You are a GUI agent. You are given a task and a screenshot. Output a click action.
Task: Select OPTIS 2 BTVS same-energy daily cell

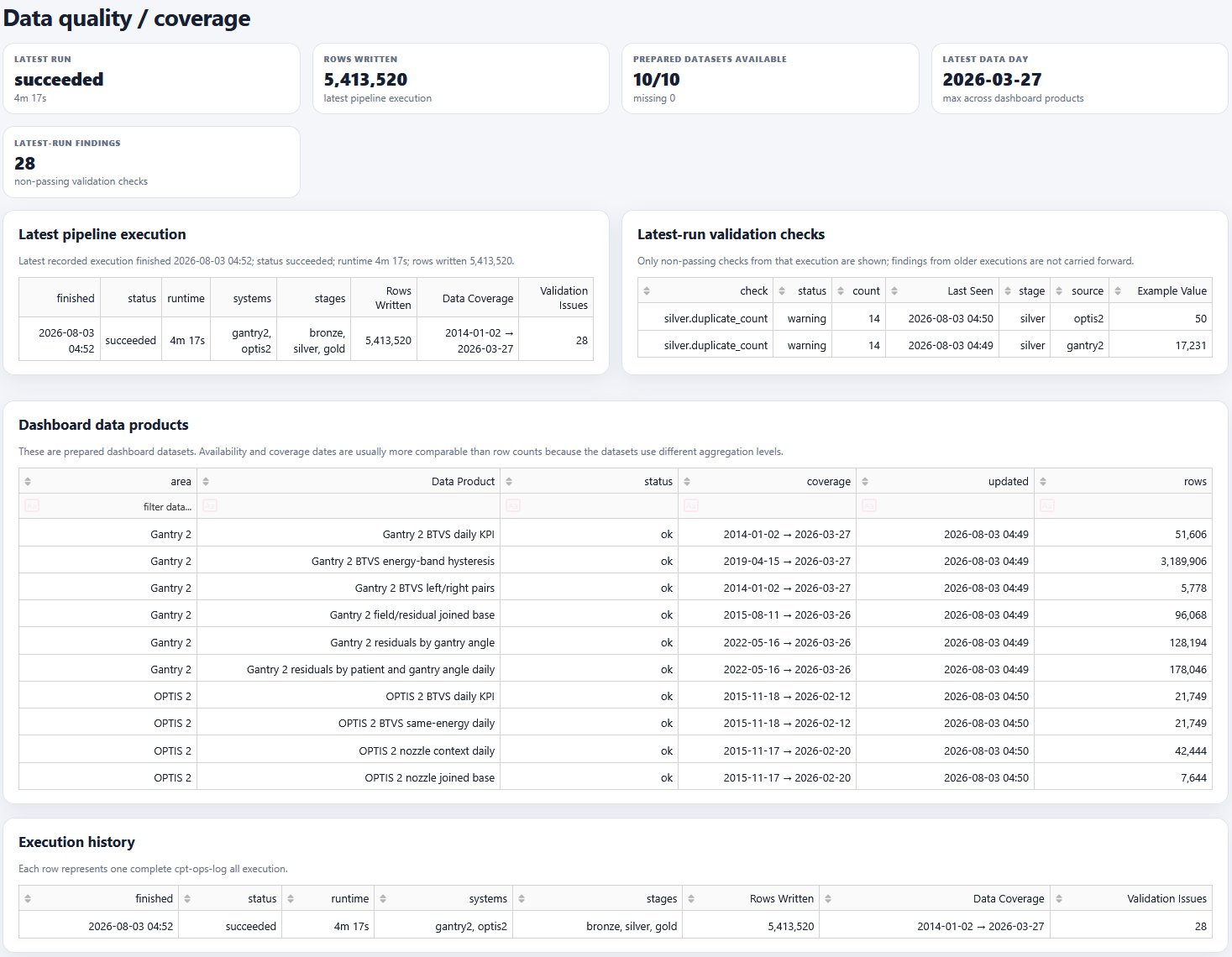(x=349, y=723)
